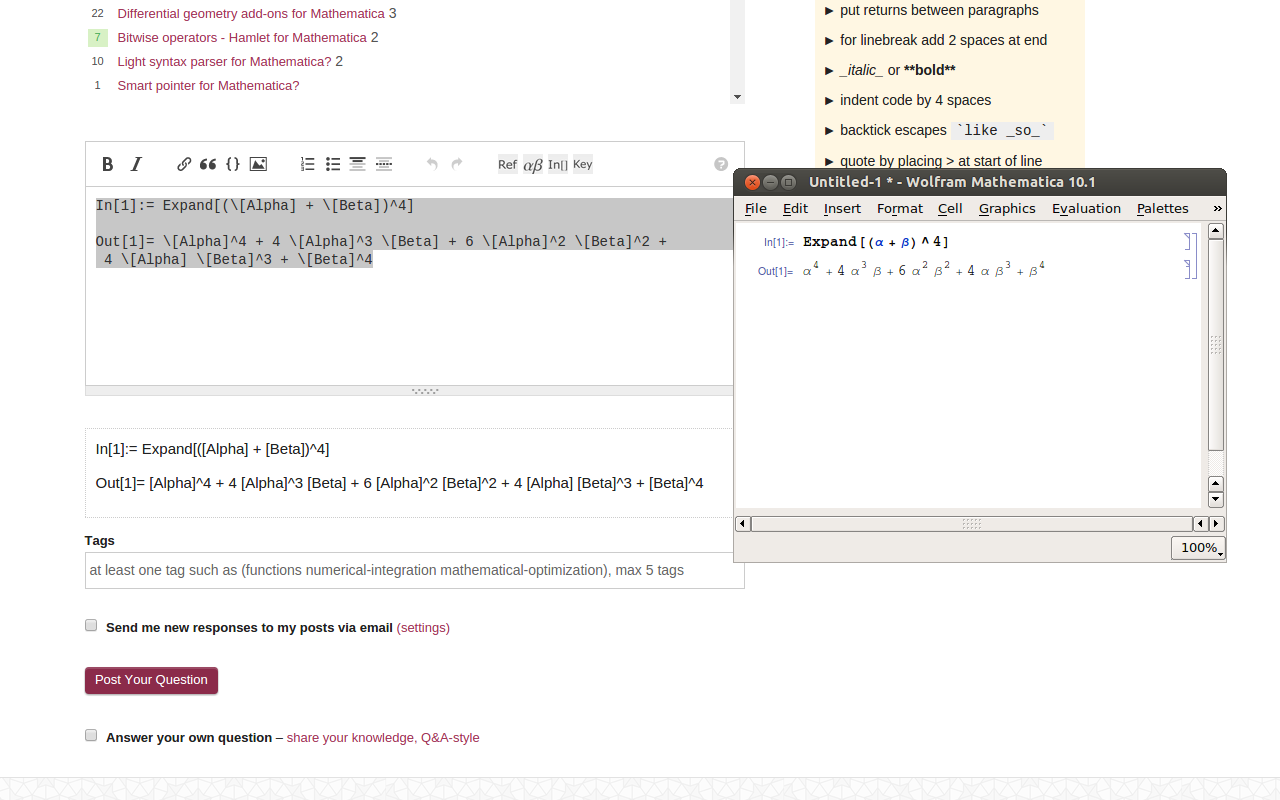Image resolution: width=1280 pixels, height=800 pixels.
Task: Click Mathematica horizontal scrollbar left arrow
Action: (743, 524)
